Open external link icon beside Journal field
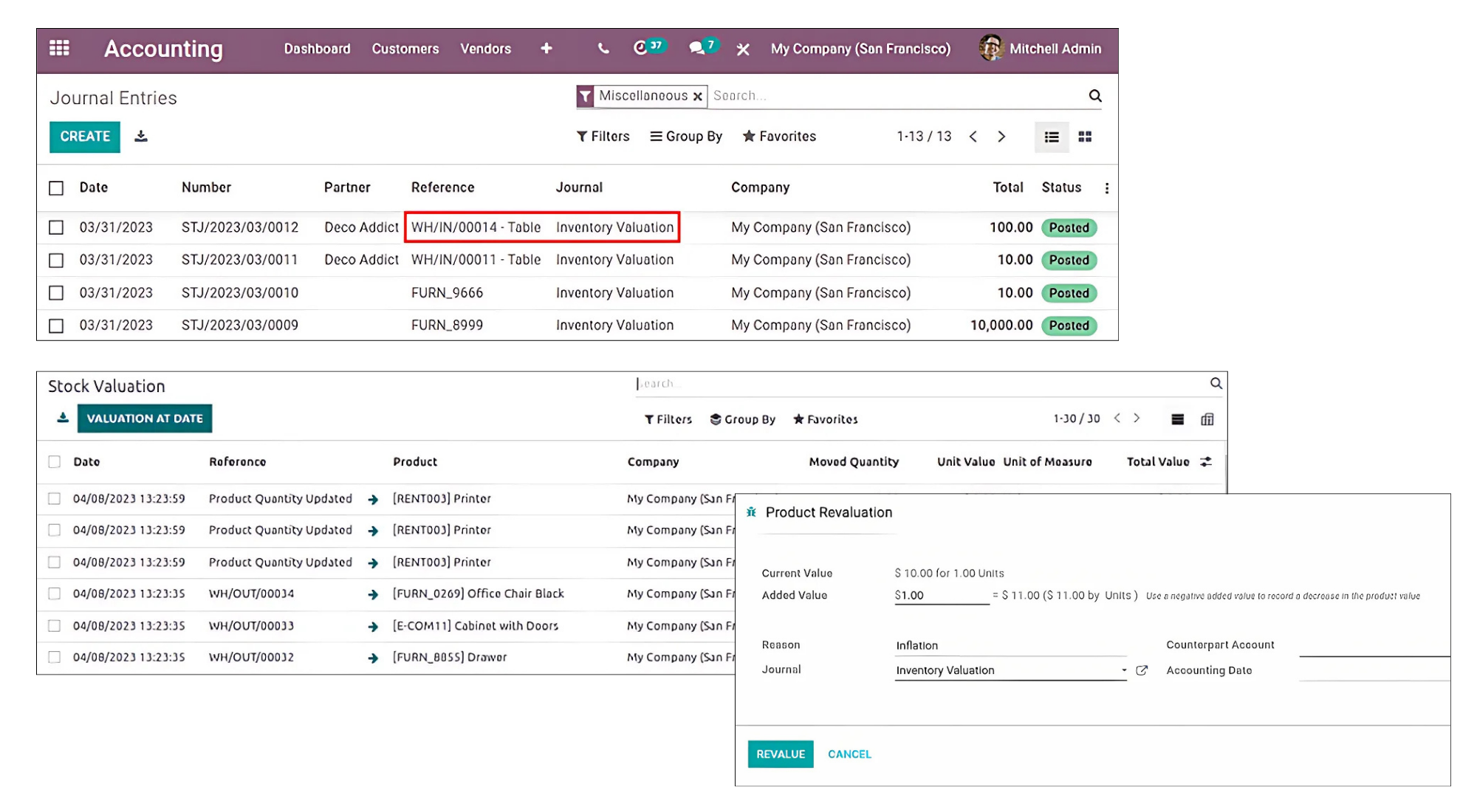The width and height of the screenshot is (1477, 812). (x=1142, y=670)
